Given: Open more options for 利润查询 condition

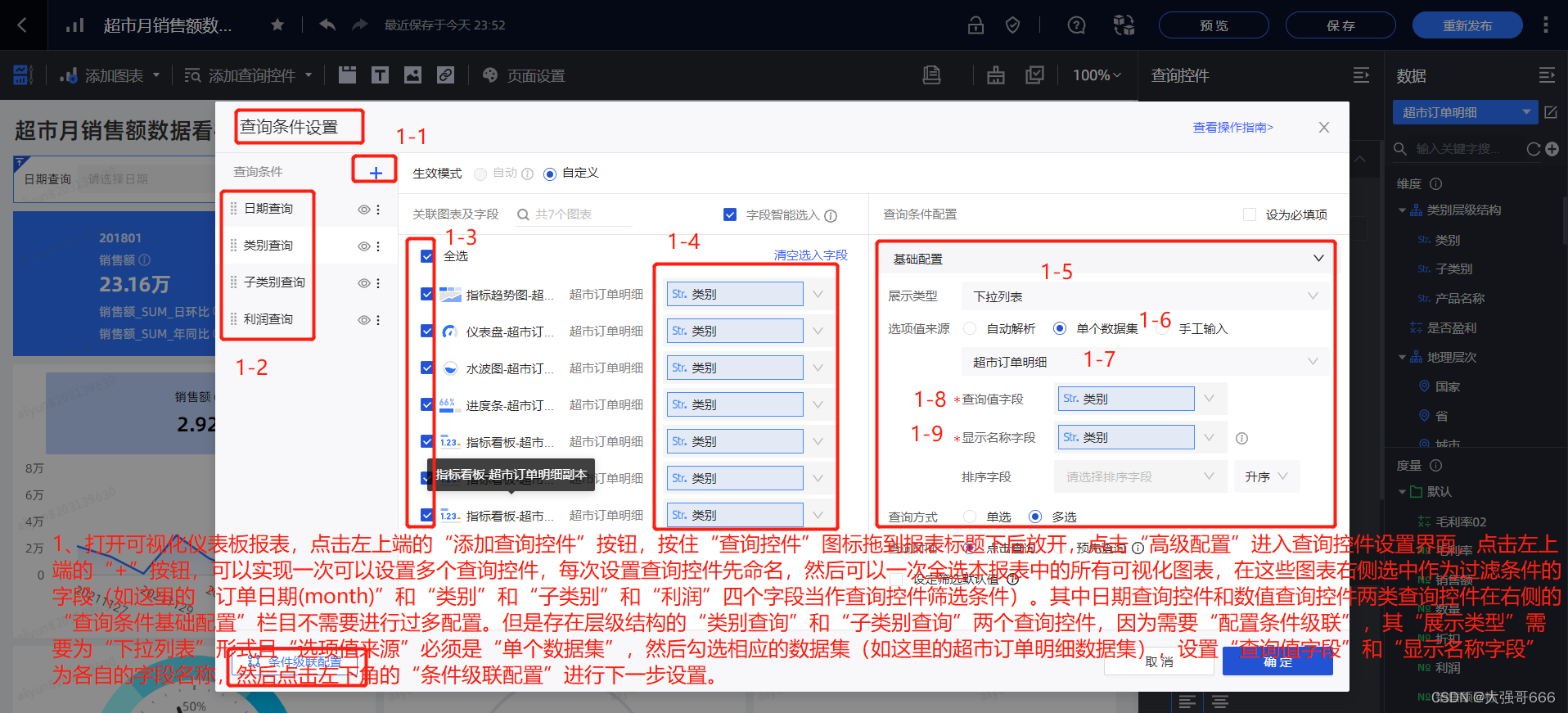Looking at the screenshot, I should coord(378,320).
